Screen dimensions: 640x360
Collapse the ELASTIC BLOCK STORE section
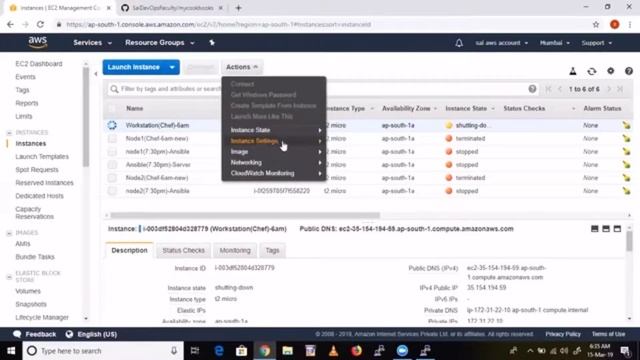9,277
